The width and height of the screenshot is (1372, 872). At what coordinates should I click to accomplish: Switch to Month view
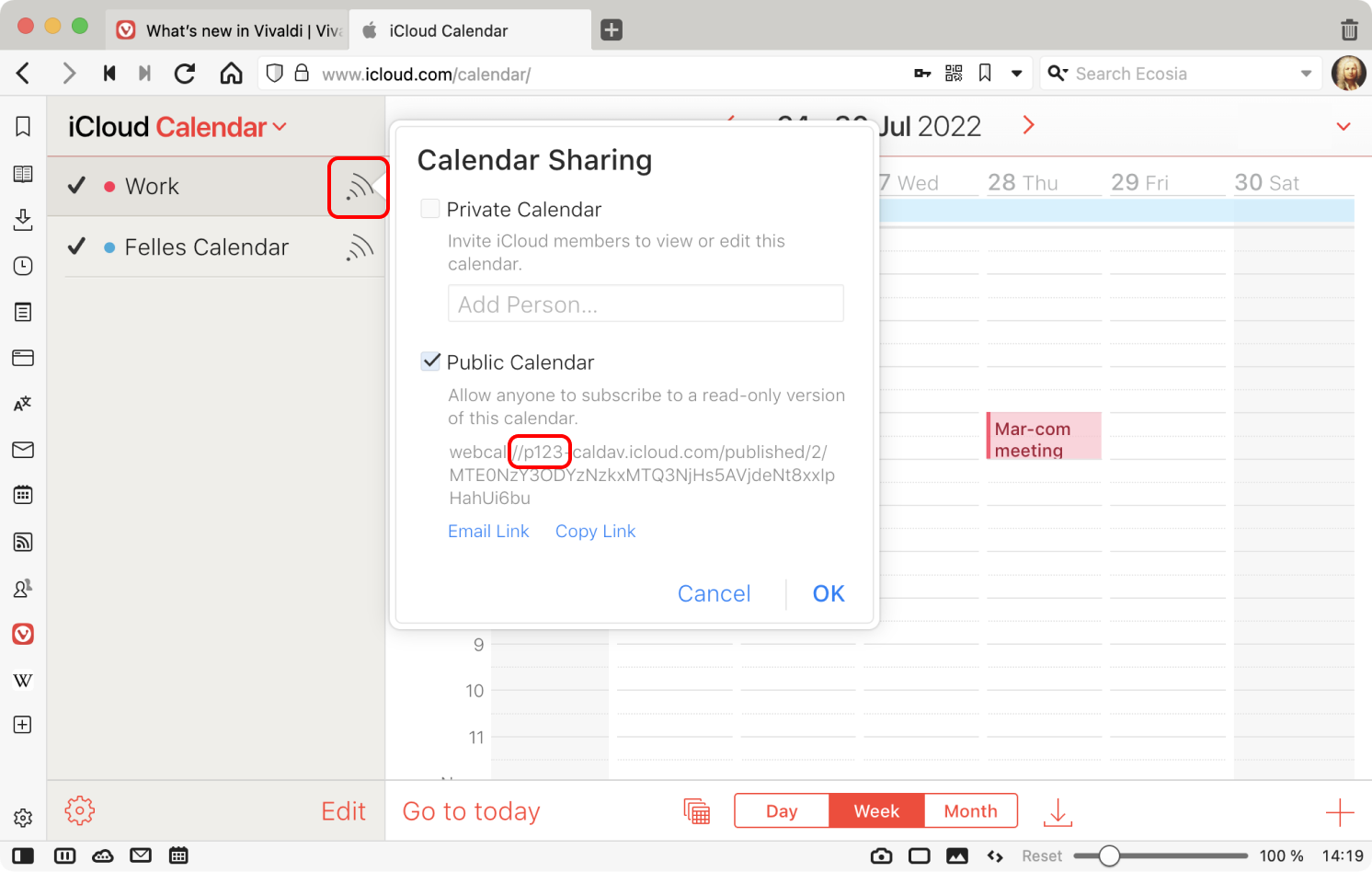970,811
